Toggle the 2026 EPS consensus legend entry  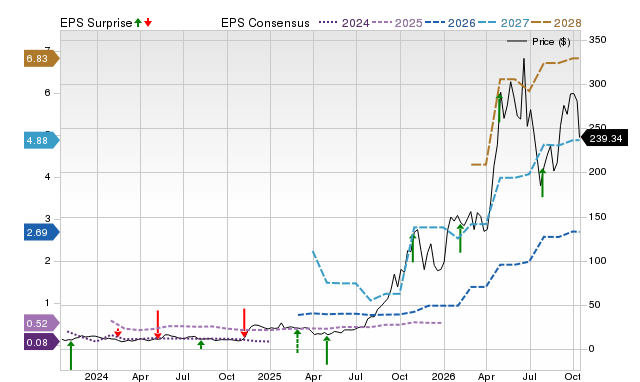click(450, 23)
